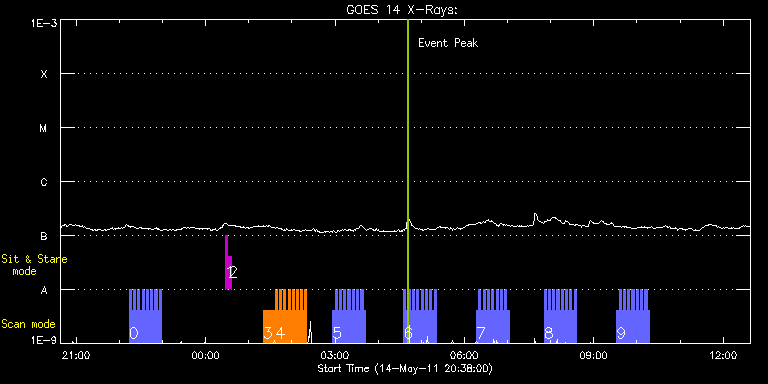Click the 'M' flare class axis label
Viewport: 768px width, 384px height.
[x=44, y=128]
